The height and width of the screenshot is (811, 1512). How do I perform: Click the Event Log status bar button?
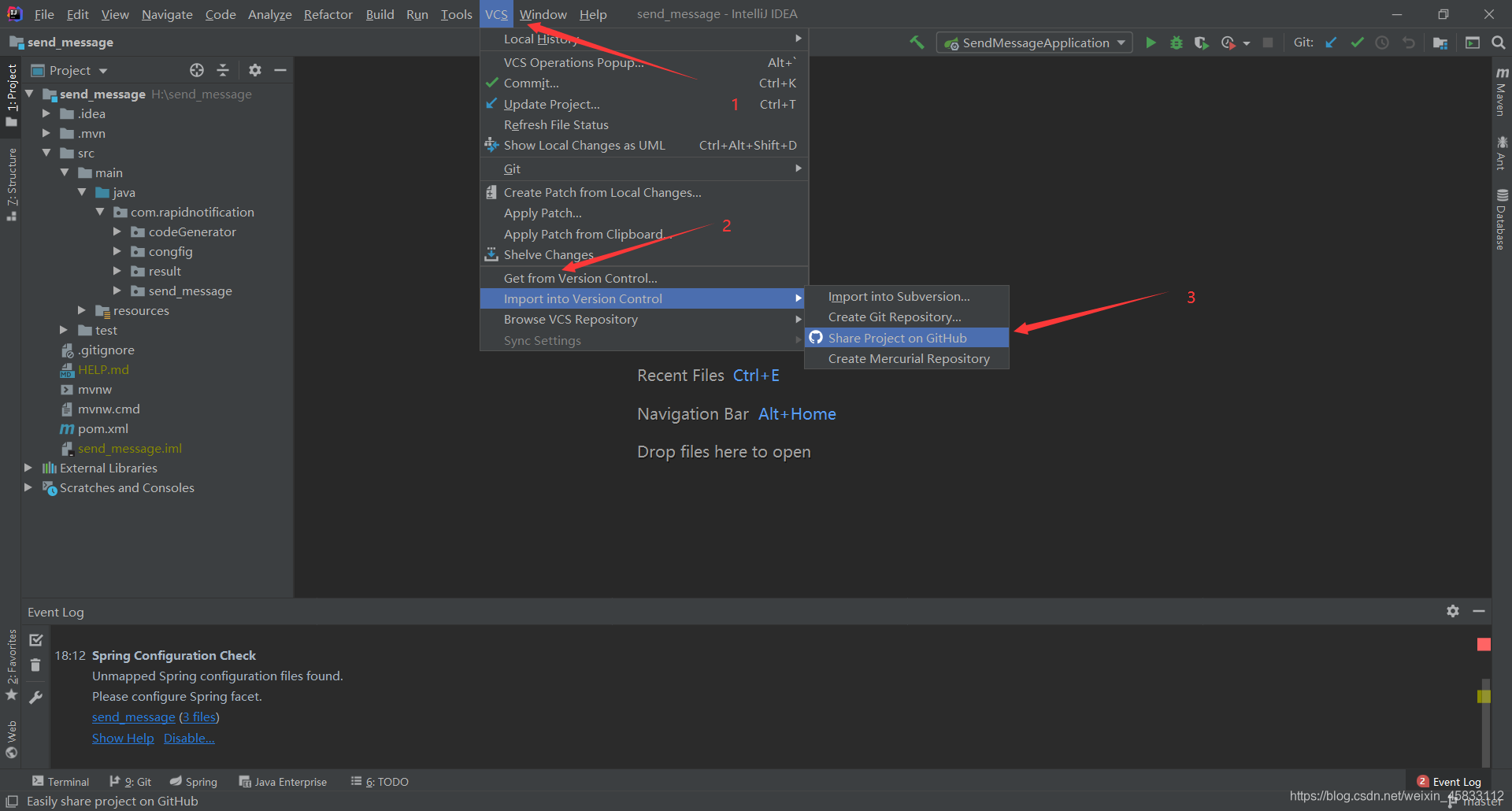click(1449, 781)
